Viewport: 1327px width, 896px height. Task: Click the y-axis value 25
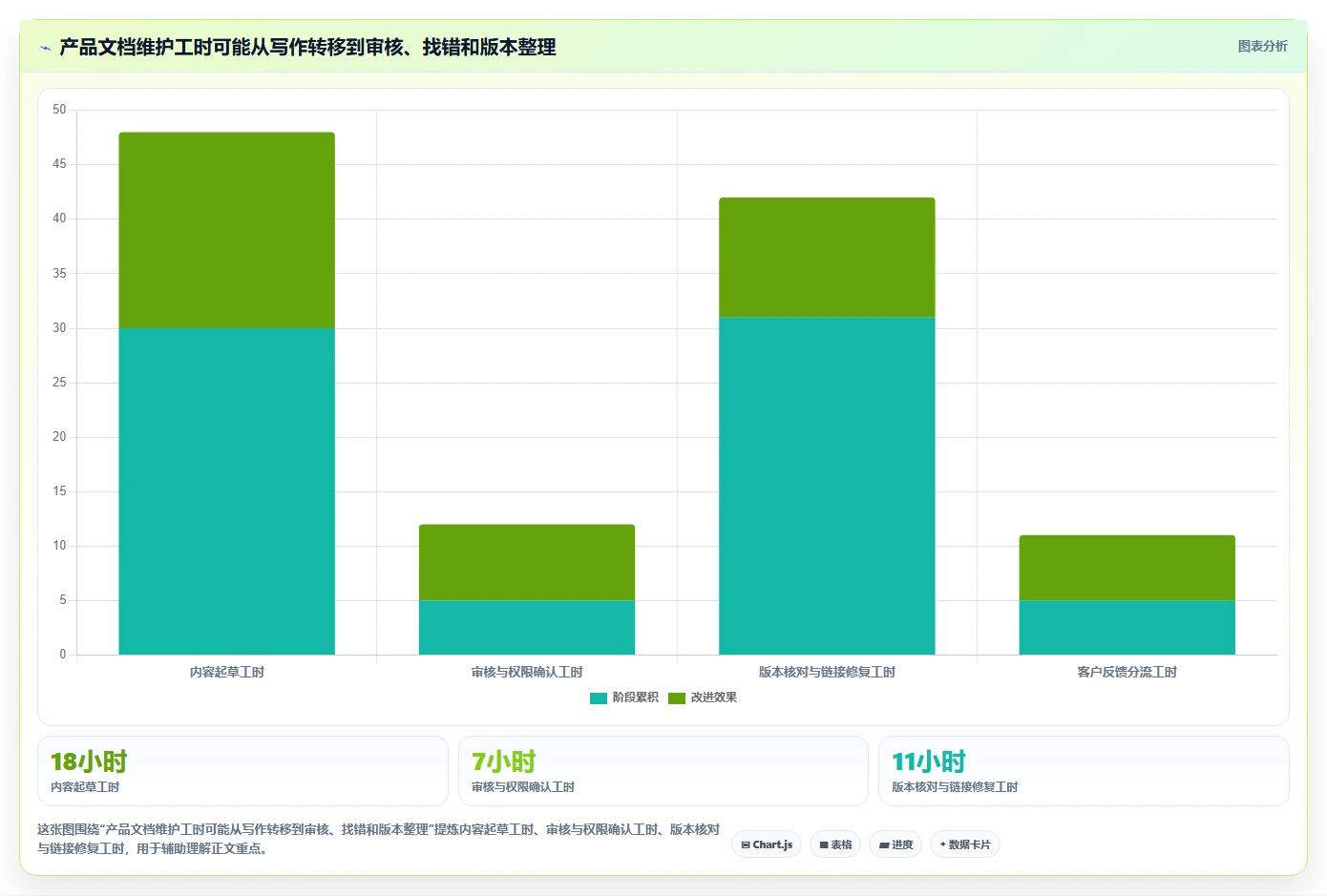point(59,383)
